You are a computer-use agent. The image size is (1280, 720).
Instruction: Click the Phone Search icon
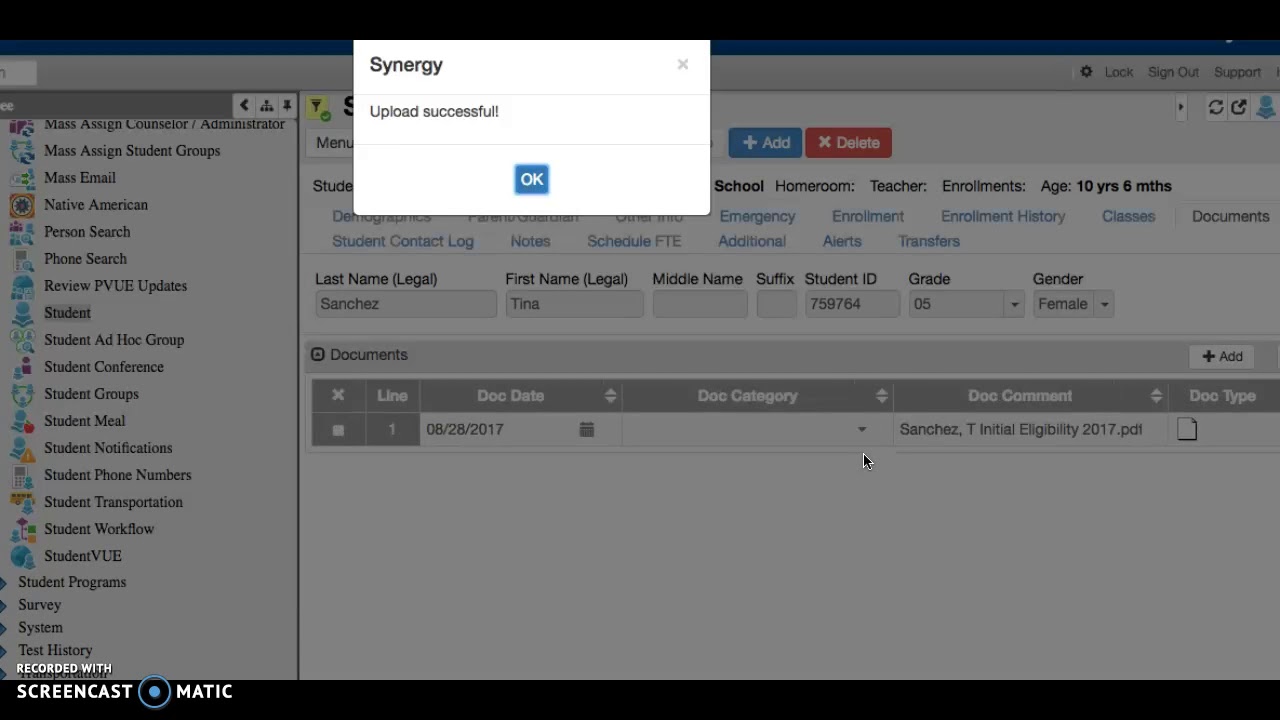[x=22, y=259]
